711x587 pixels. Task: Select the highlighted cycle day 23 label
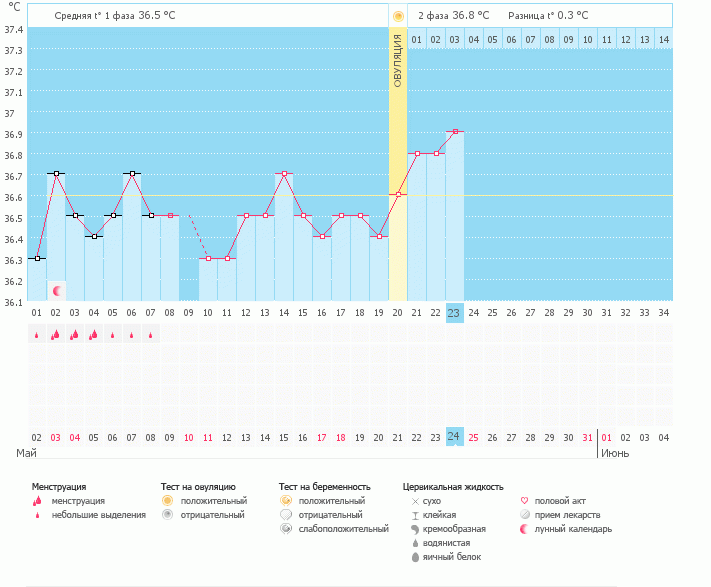pyautogui.click(x=454, y=312)
